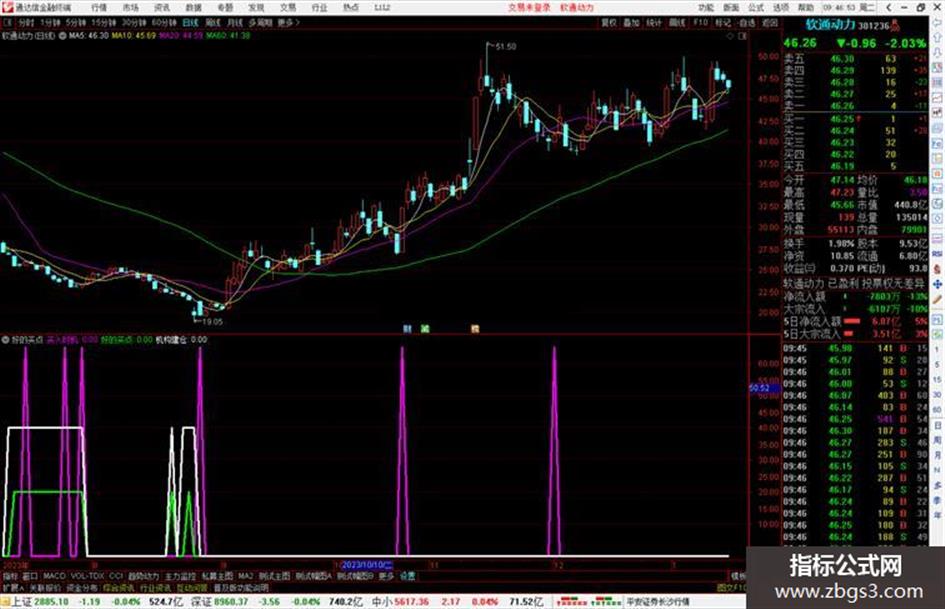945x609 pixels.
Task: Open the 公式 menu at top right
Action: click(756, 8)
